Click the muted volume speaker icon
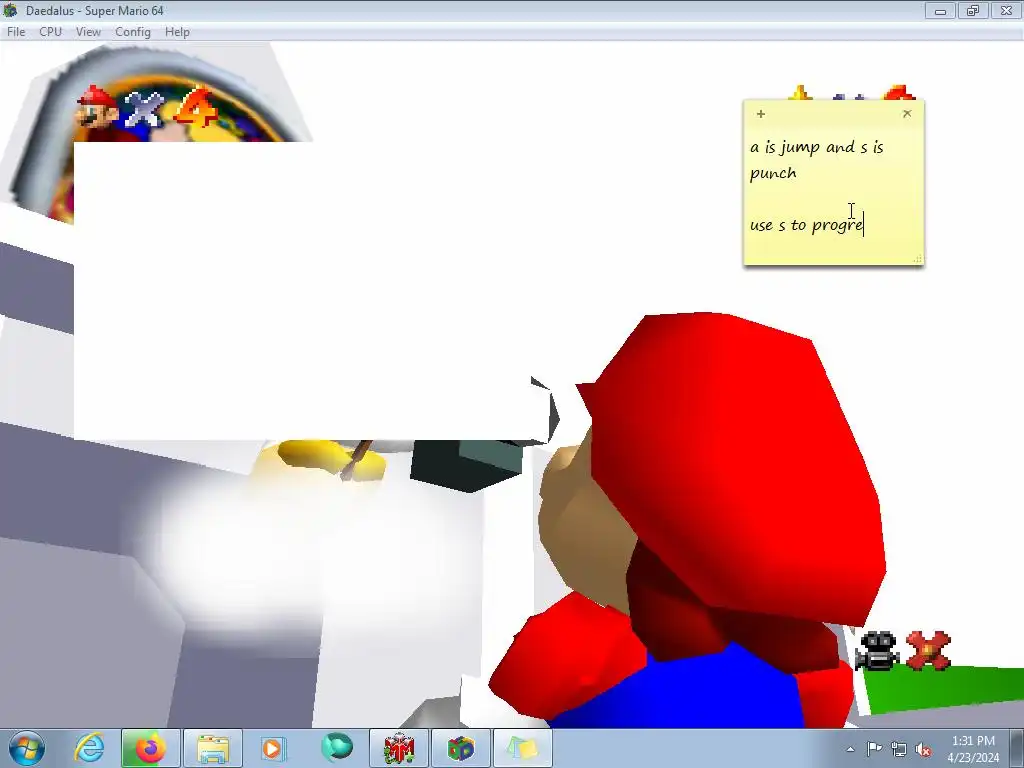1024x768 pixels. [x=923, y=749]
